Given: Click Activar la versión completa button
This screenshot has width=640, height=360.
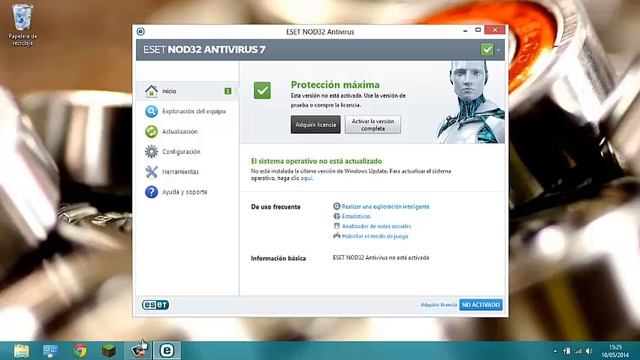Looking at the screenshot, I should (373, 124).
